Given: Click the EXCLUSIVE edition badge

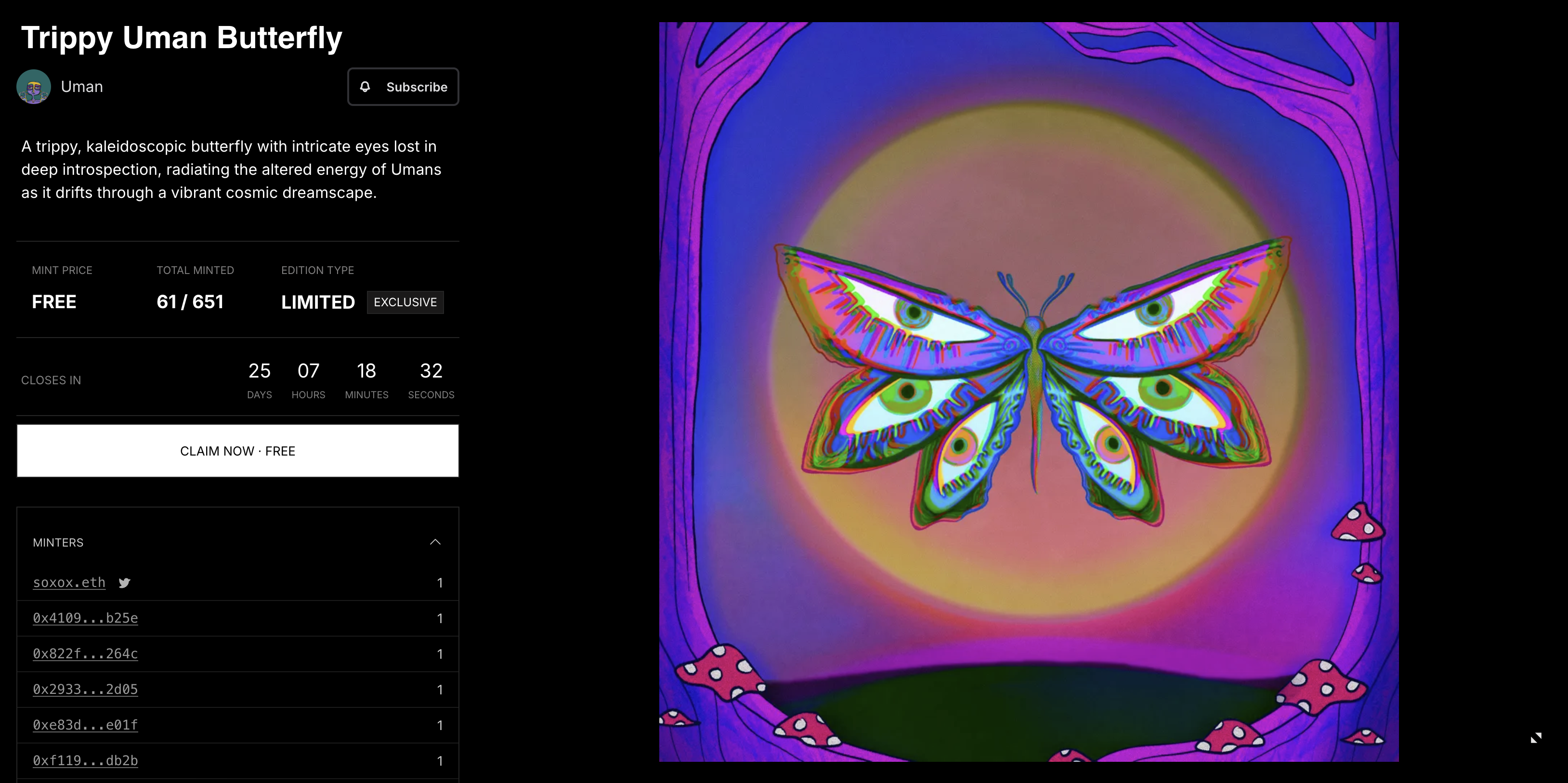Looking at the screenshot, I should click(x=405, y=302).
